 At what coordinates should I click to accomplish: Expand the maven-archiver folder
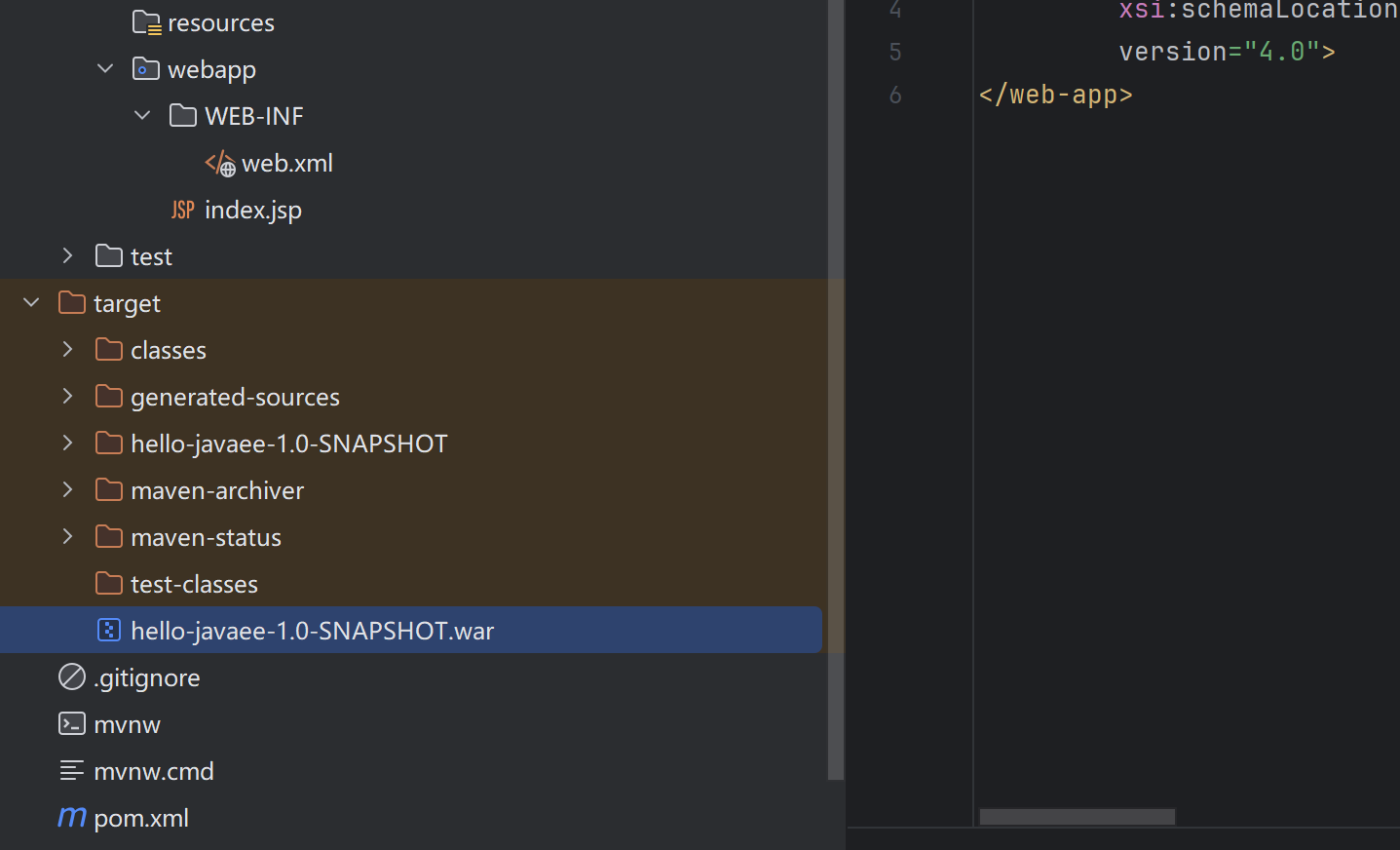(68, 490)
